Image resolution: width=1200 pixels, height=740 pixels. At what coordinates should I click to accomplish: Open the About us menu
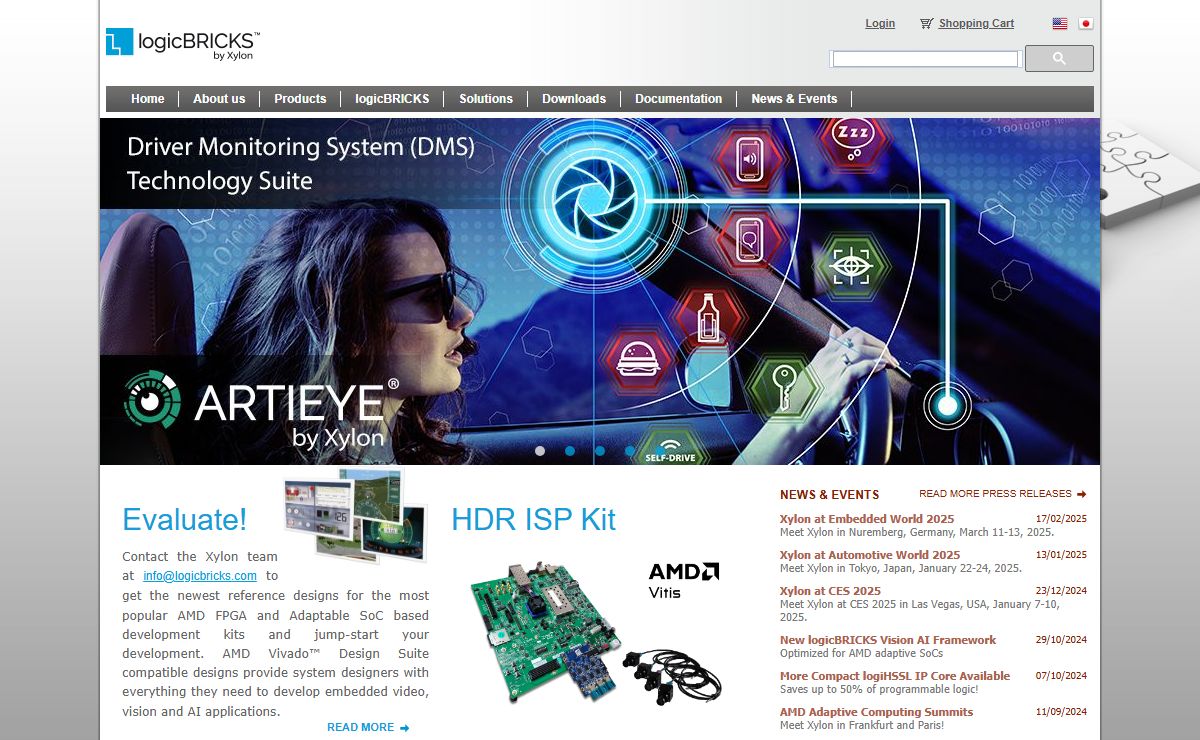pyautogui.click(x=219, y=99)
